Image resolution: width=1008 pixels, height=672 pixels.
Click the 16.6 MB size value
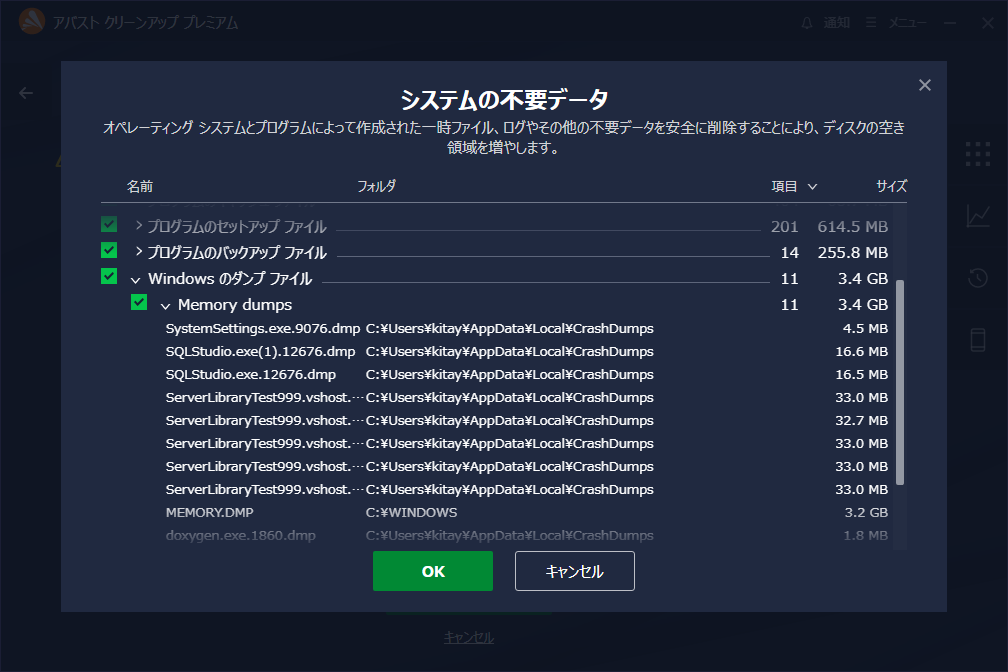(x=861, y=352)
